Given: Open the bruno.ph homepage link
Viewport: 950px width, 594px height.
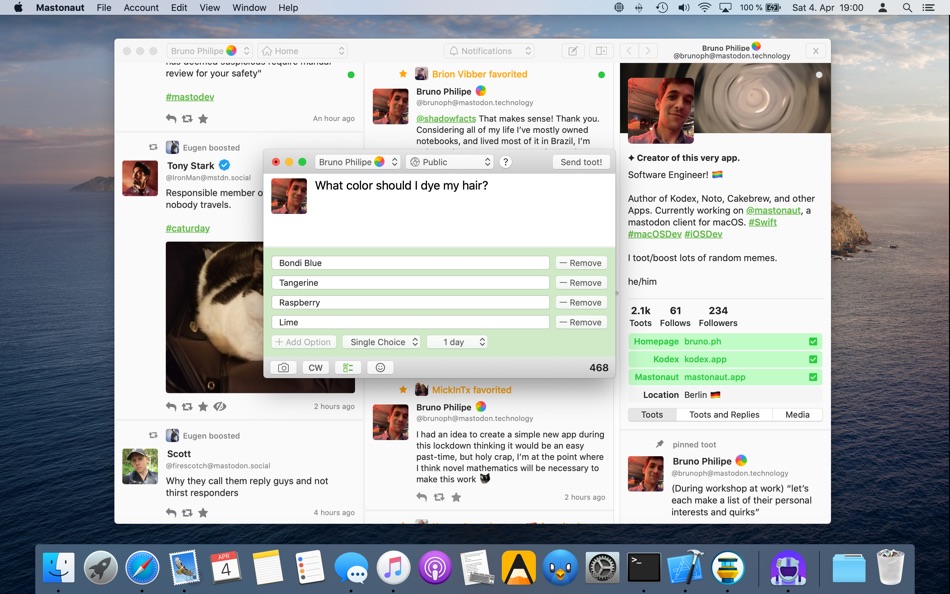Looking at the screenshot, I should click(x=703, y=341).
